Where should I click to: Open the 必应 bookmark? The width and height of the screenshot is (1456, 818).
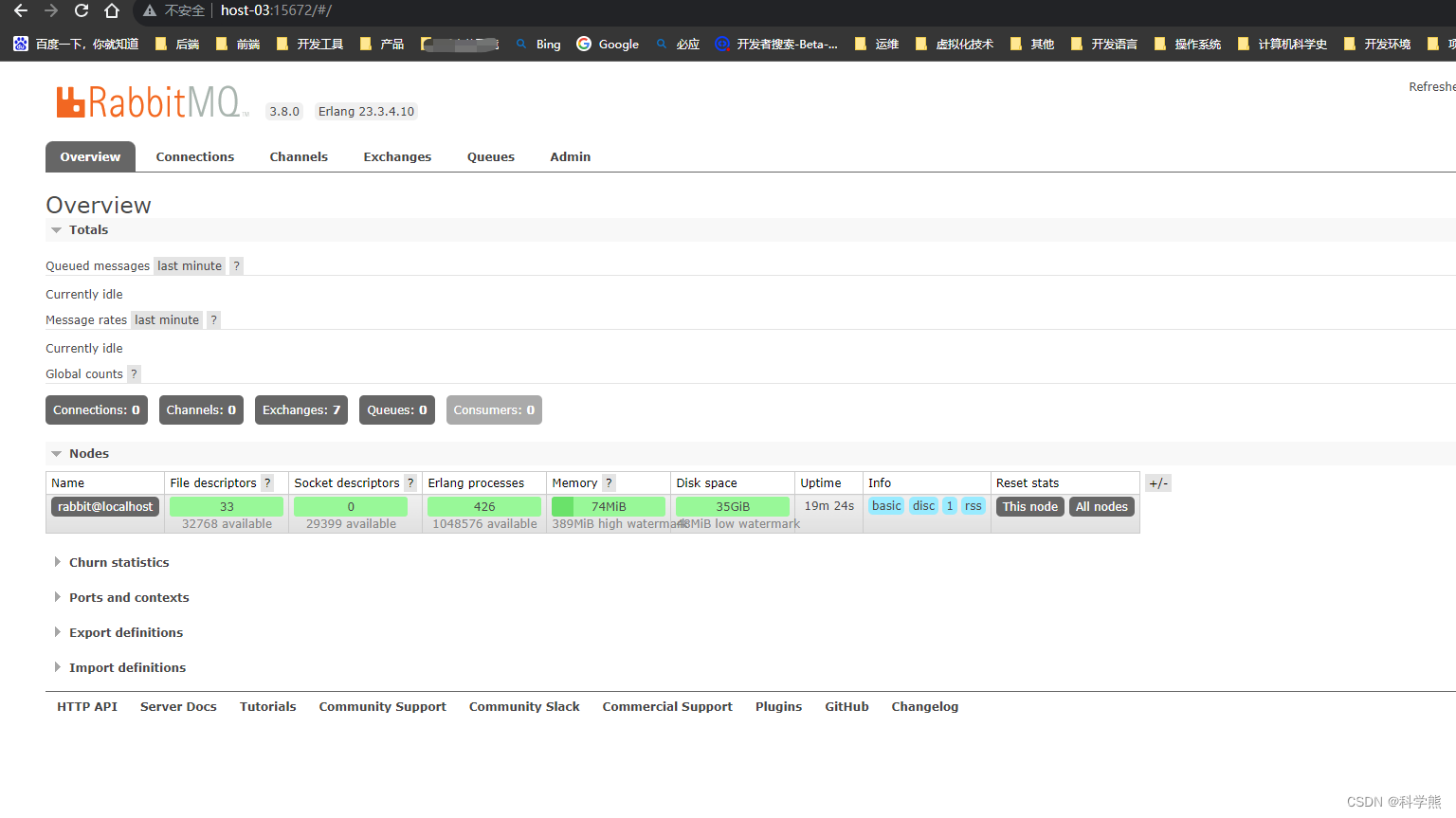pos(678,44)
